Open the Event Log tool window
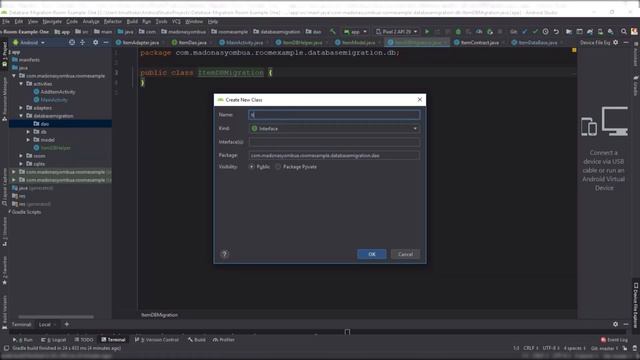 coord(614,340)
